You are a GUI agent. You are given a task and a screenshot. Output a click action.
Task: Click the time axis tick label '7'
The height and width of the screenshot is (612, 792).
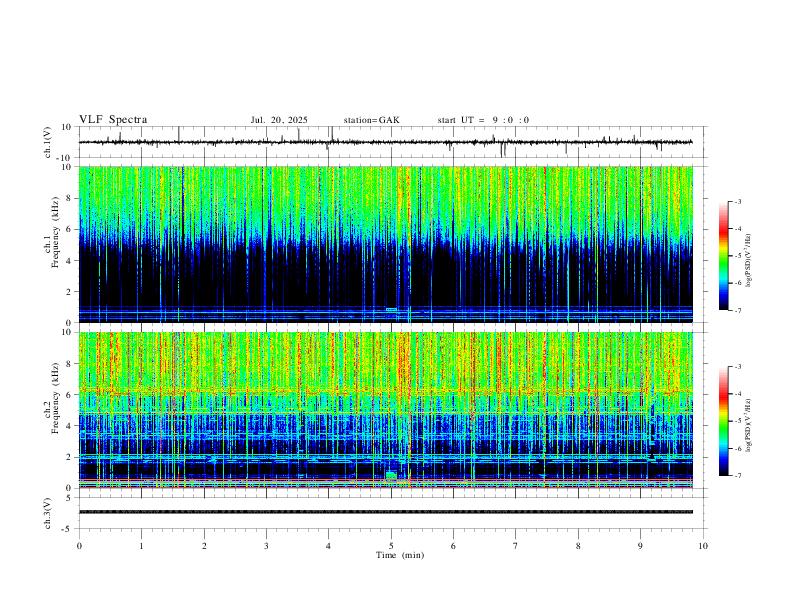point(516,546)
